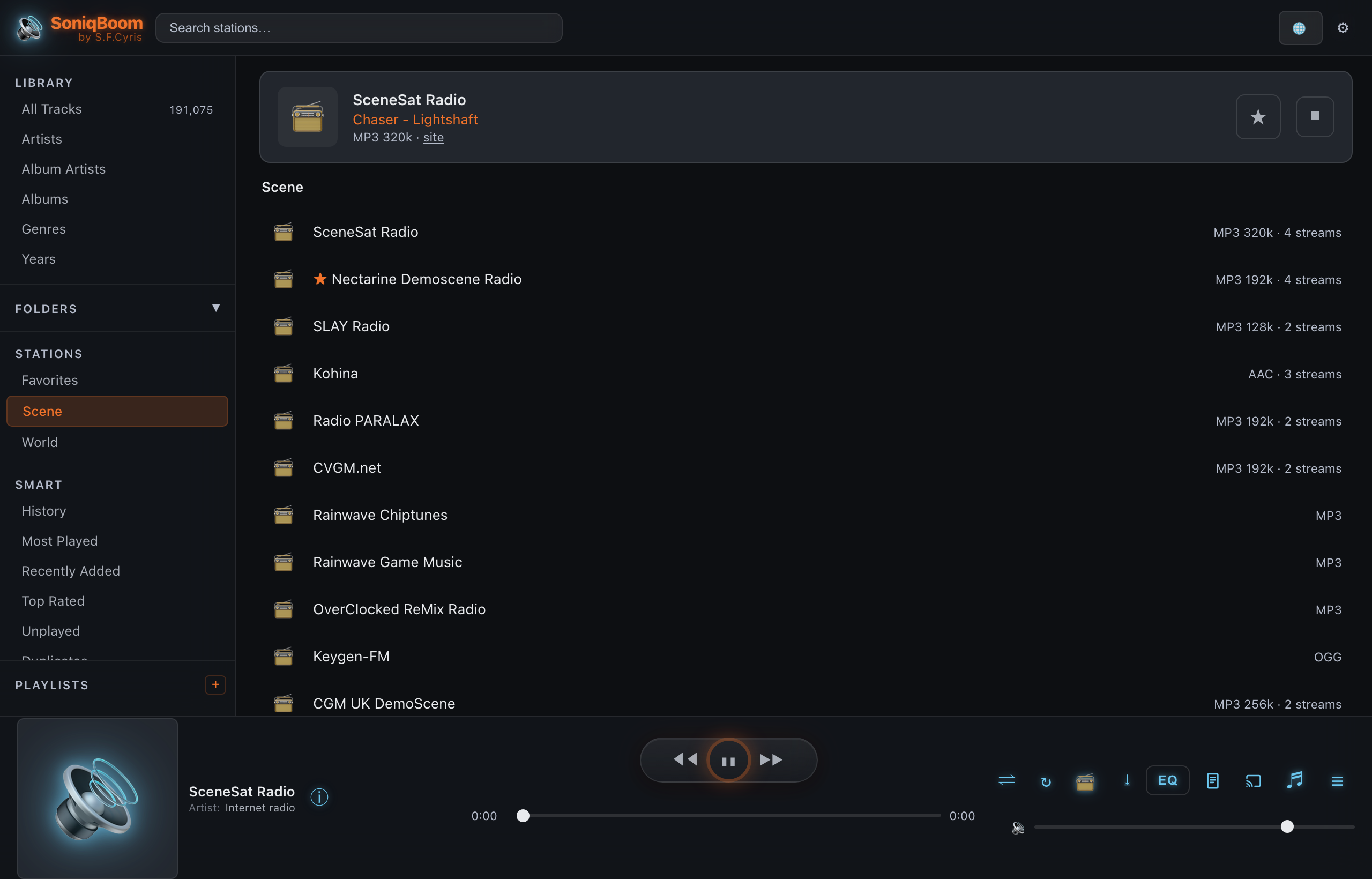1372x879 pixels.
Task: Select the World stations category
Action: 117,442
